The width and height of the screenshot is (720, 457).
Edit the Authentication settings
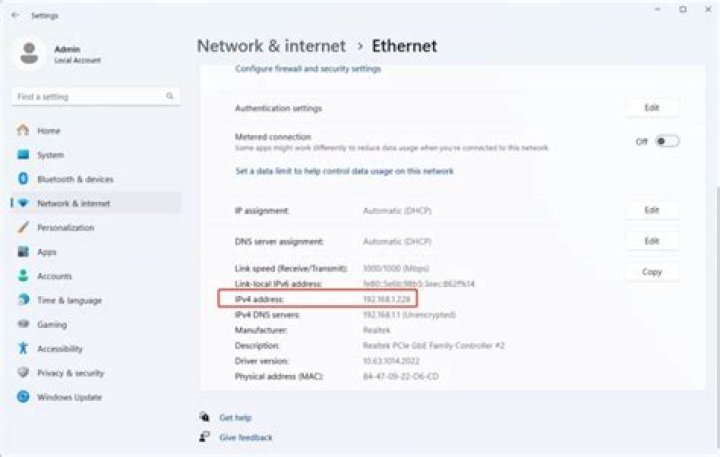pos(652,107)
